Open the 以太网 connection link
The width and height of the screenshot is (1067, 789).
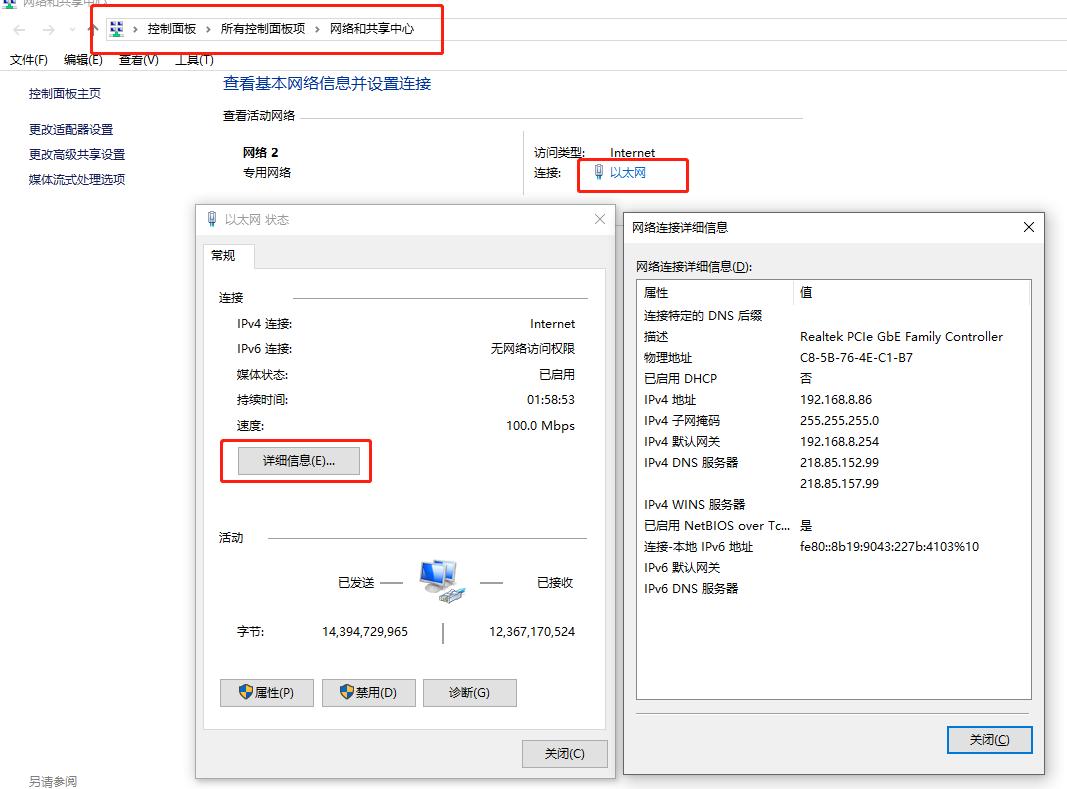click(627, 173)
